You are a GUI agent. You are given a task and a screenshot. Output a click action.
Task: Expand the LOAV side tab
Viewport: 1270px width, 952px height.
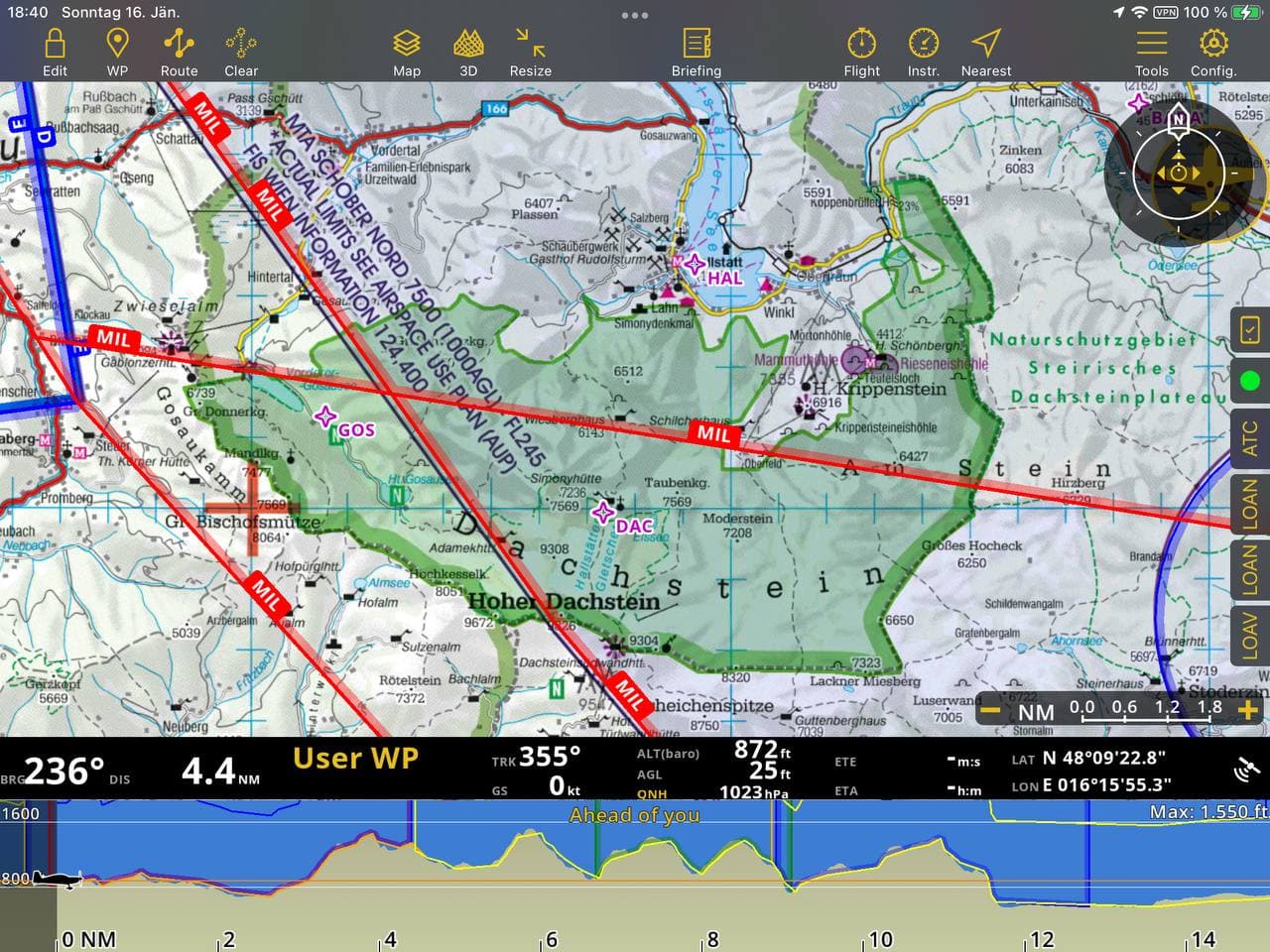coord(1250,635)
